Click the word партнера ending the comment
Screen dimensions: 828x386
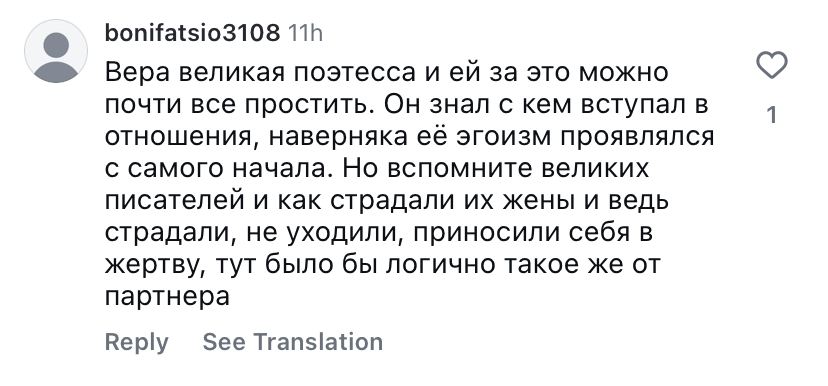pos(167,297)
